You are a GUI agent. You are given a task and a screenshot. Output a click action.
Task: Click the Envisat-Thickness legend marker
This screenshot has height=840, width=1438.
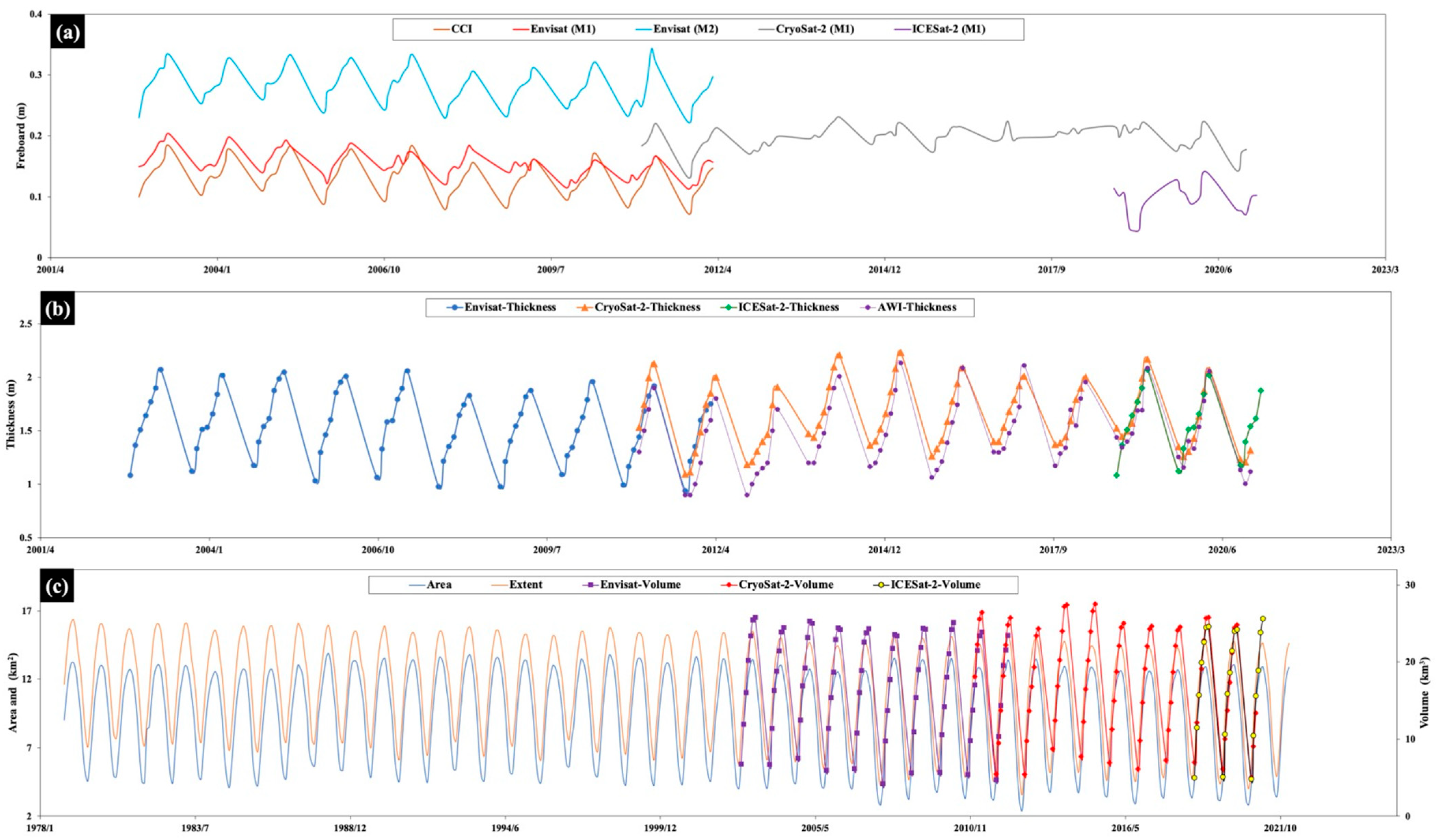tap(455, 307)
